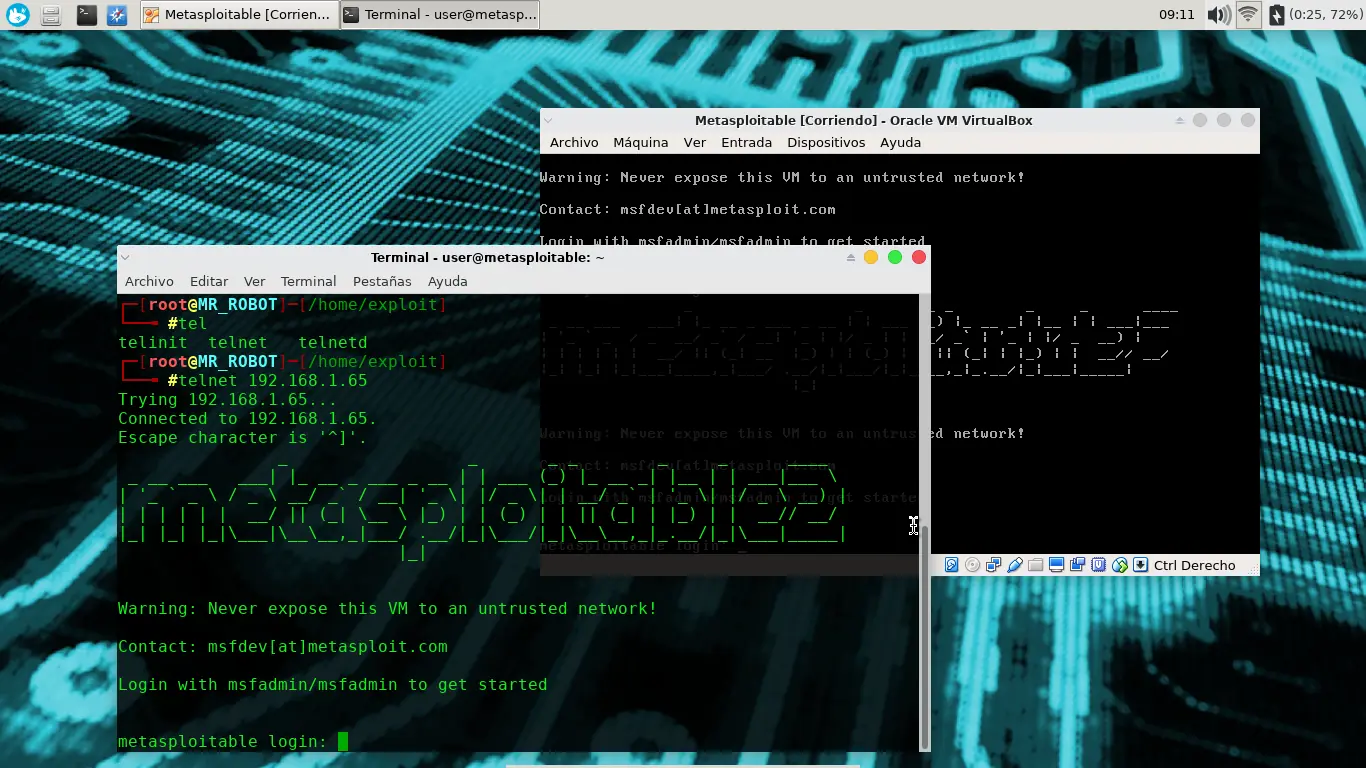The width and height of the screenshot is (1366, 768).
Task: Click 'Connected to 192.168.1.65.' line
Action: (x=247, y=419)
